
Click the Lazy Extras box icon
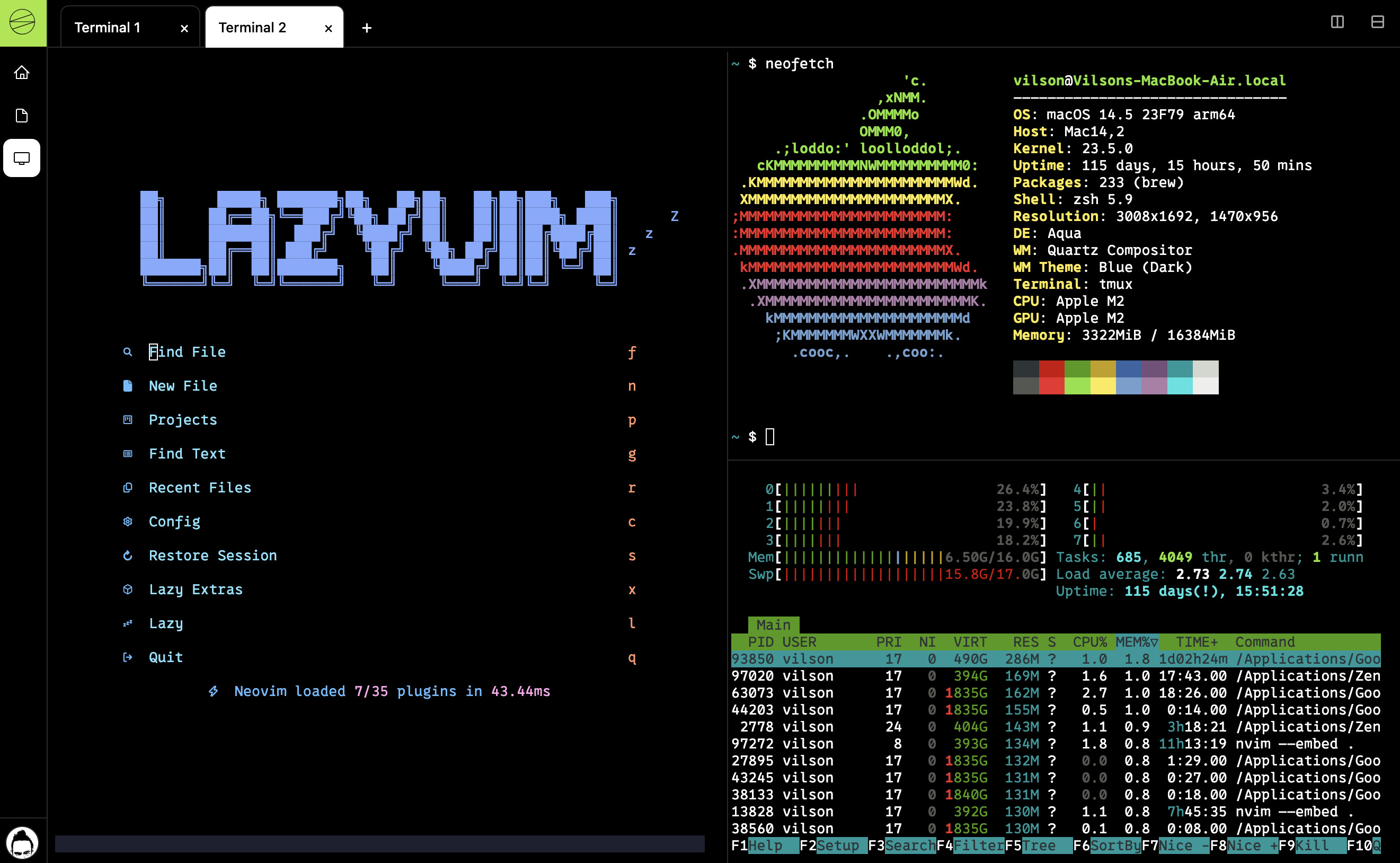point(128,589)
